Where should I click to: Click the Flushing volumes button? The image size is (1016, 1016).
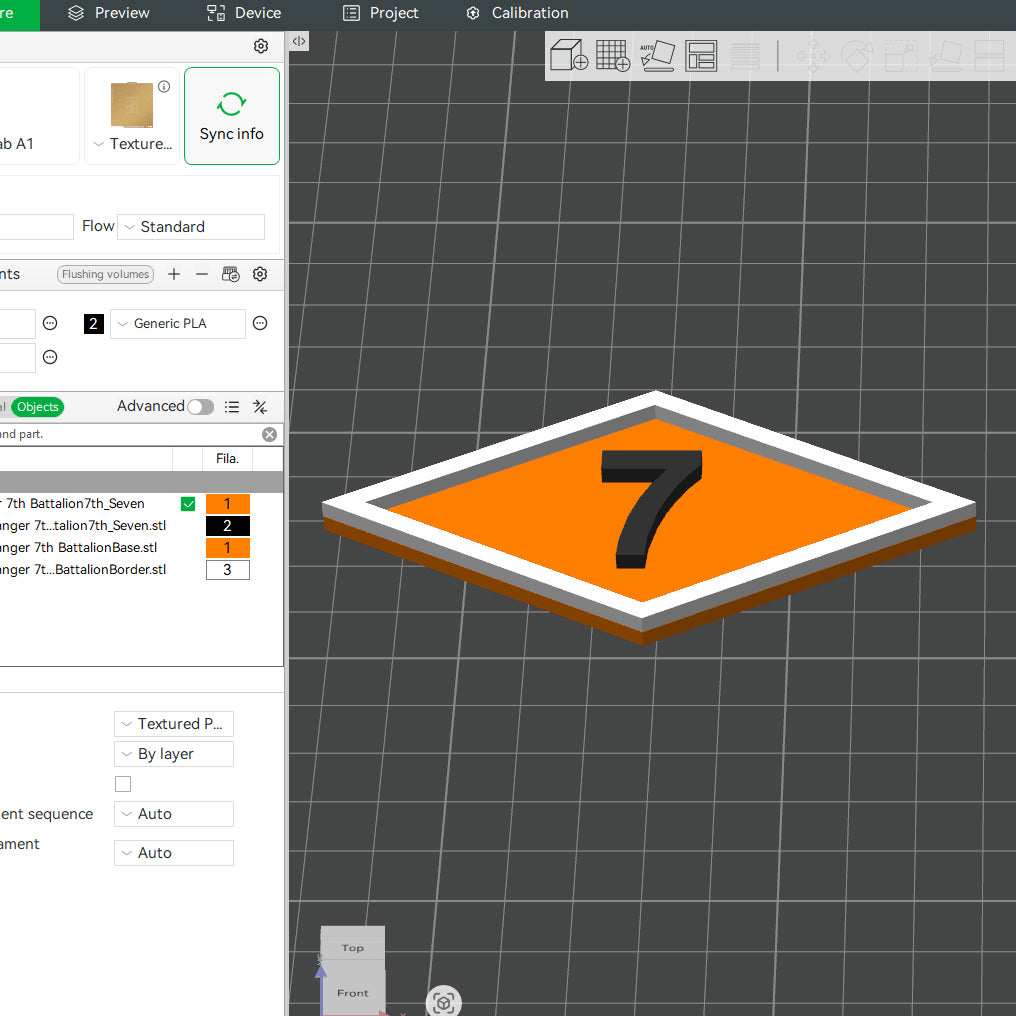105,274
